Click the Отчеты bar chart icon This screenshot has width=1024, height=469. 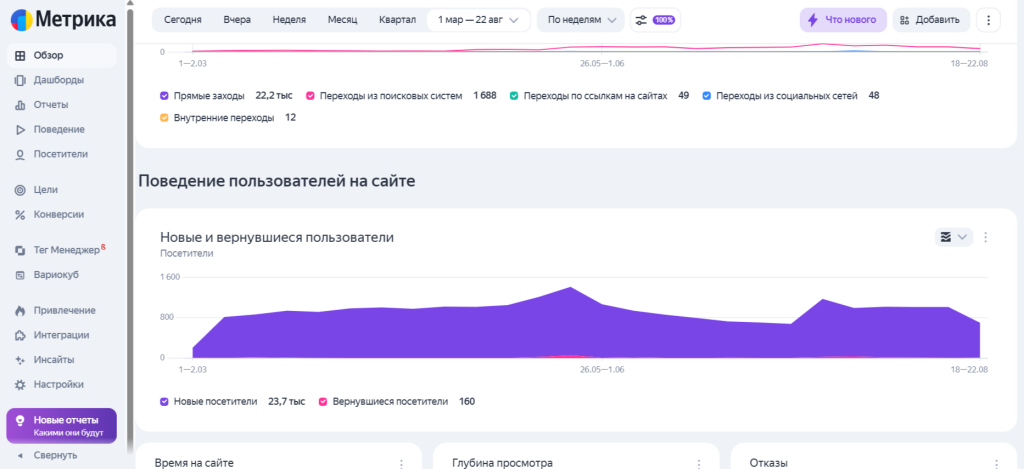tap(20, 105)
